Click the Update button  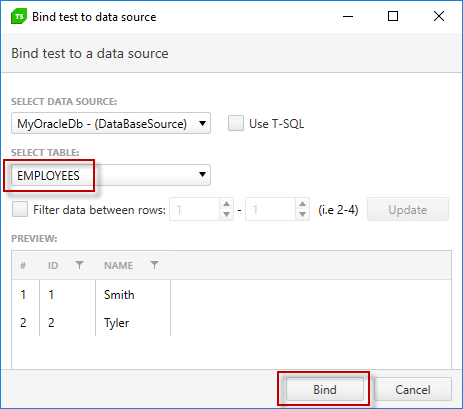408,210
